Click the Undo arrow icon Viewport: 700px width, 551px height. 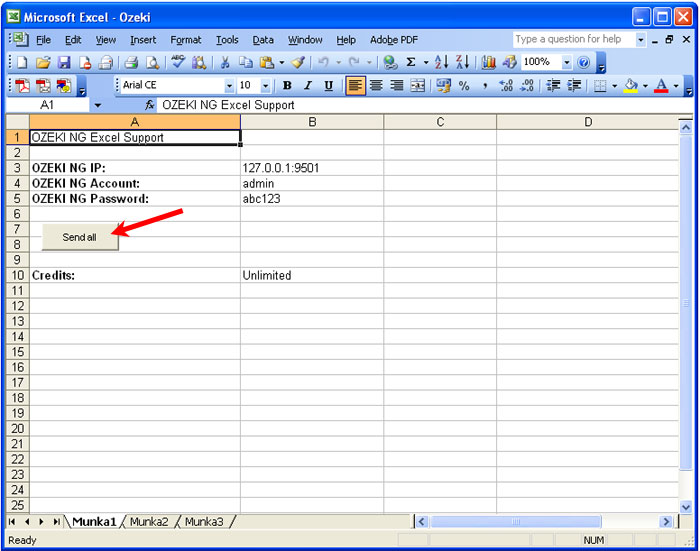(x=323, y=63)
